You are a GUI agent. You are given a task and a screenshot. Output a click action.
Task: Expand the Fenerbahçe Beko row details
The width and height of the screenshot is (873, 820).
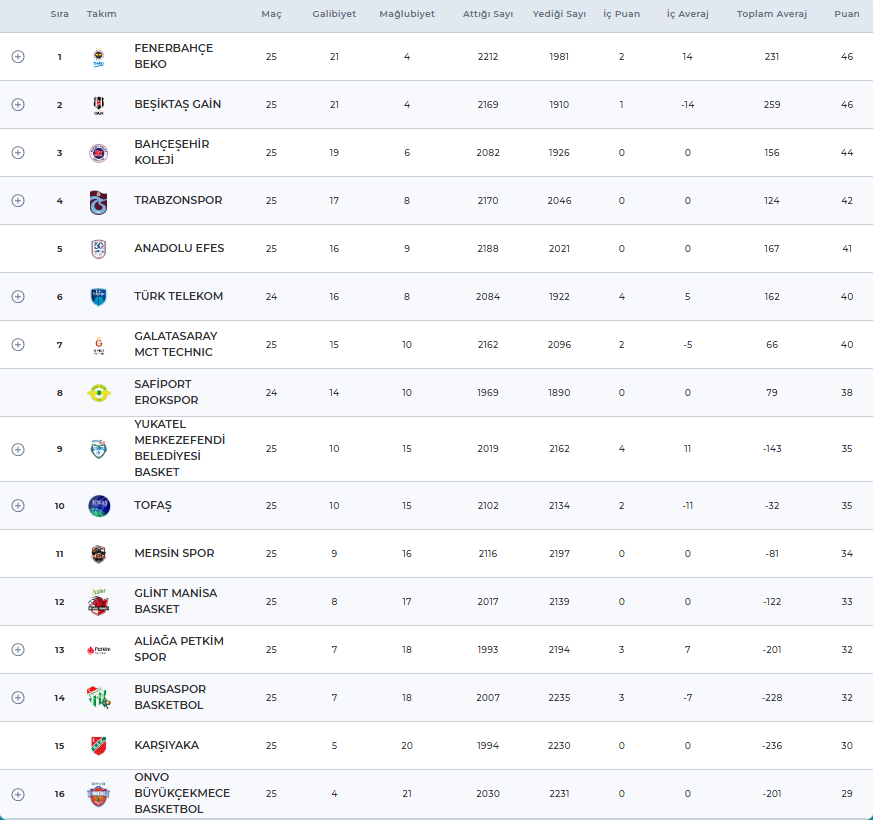click(x=18, y=57)
